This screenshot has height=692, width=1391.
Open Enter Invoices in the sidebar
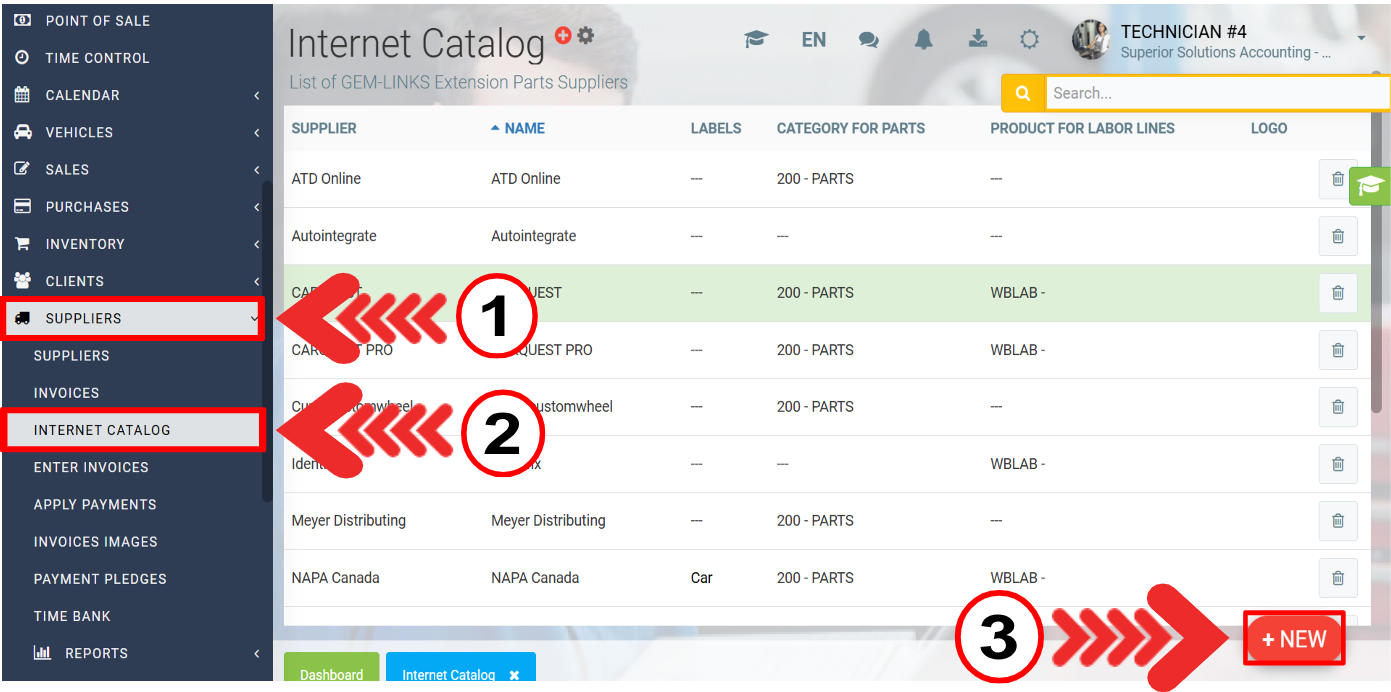(91, 467)
